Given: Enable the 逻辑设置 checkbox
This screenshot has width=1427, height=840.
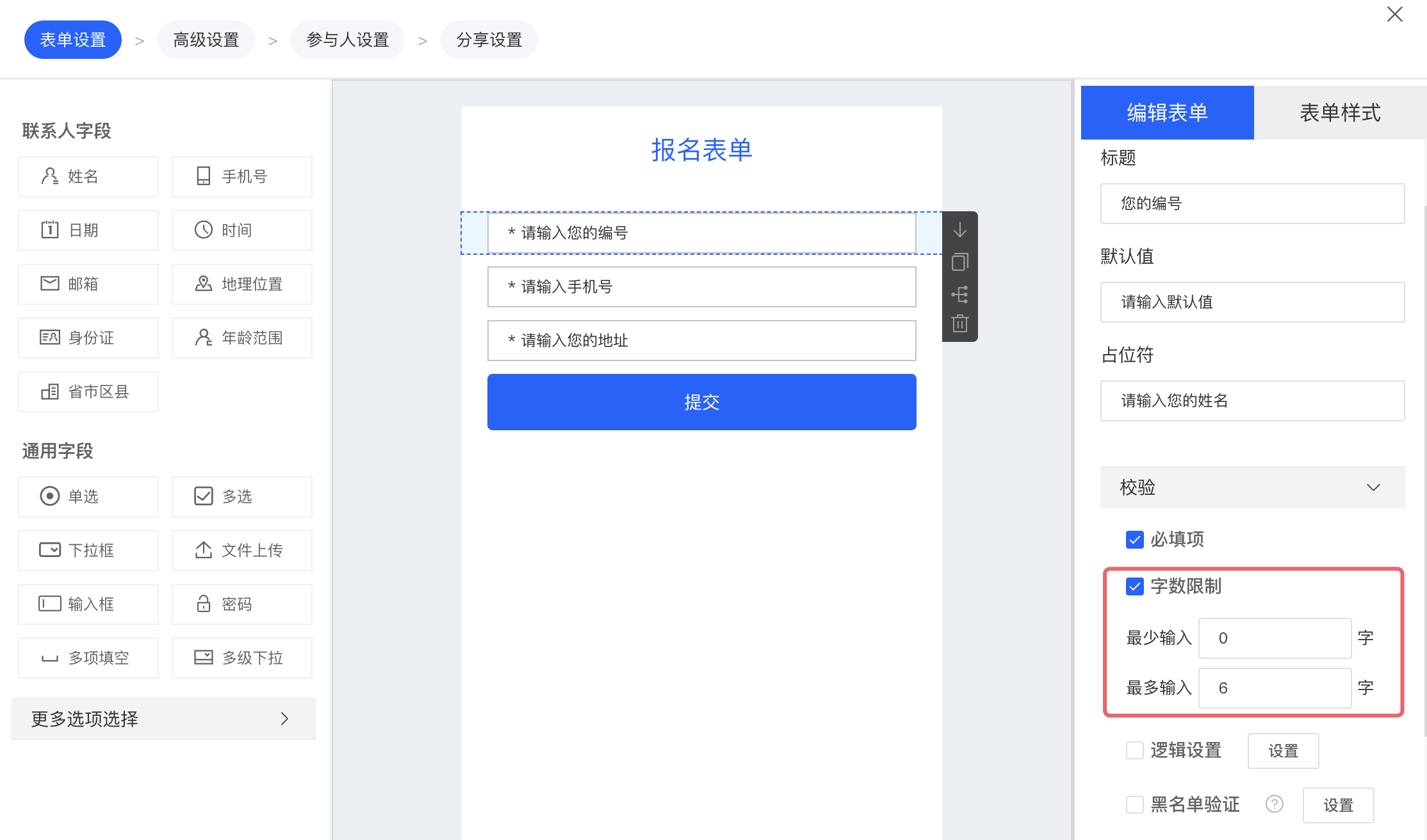Looking at the screenshot, I should click(x=1135, y=750).
